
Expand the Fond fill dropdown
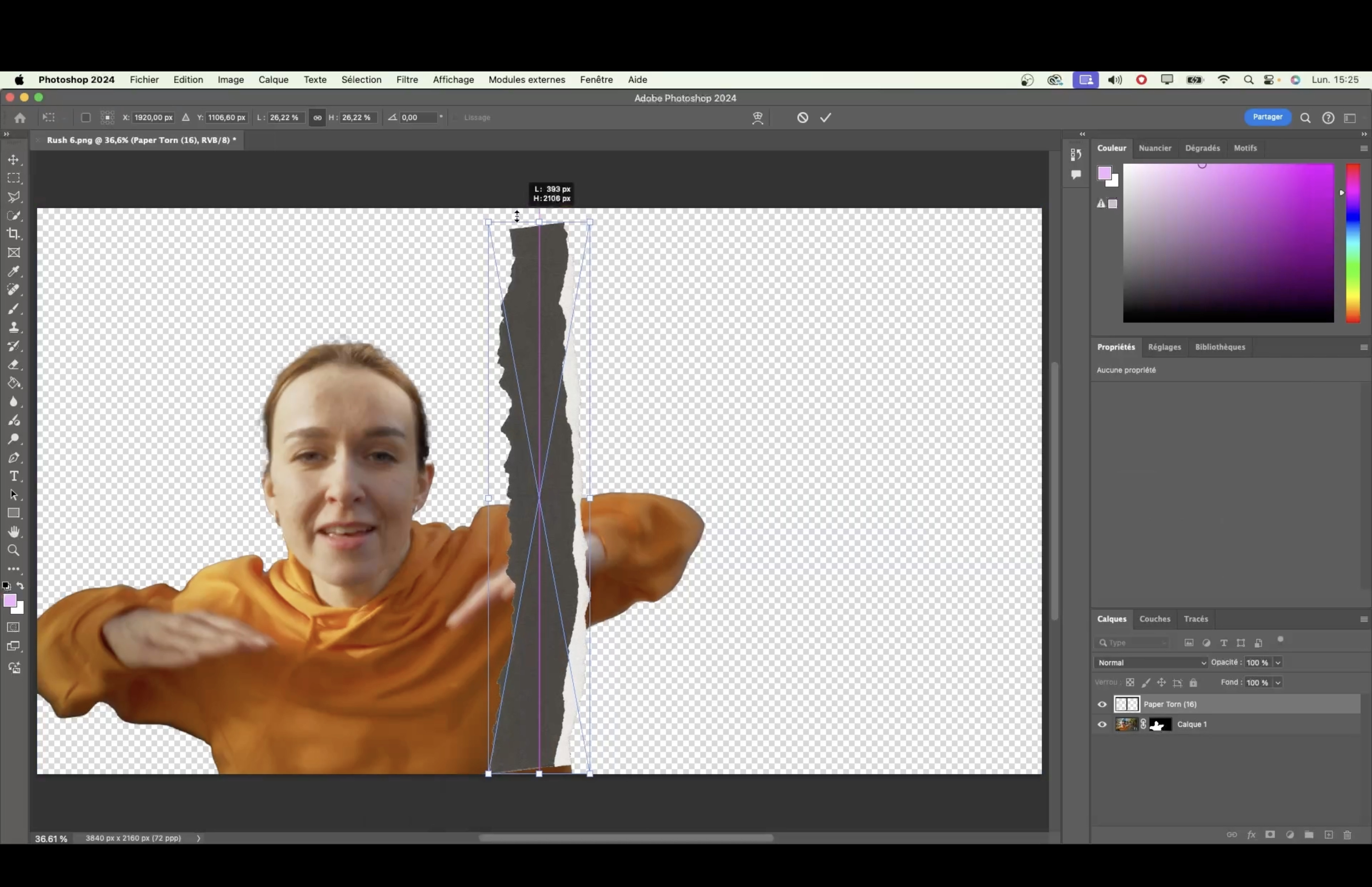tap(1278, 682)
